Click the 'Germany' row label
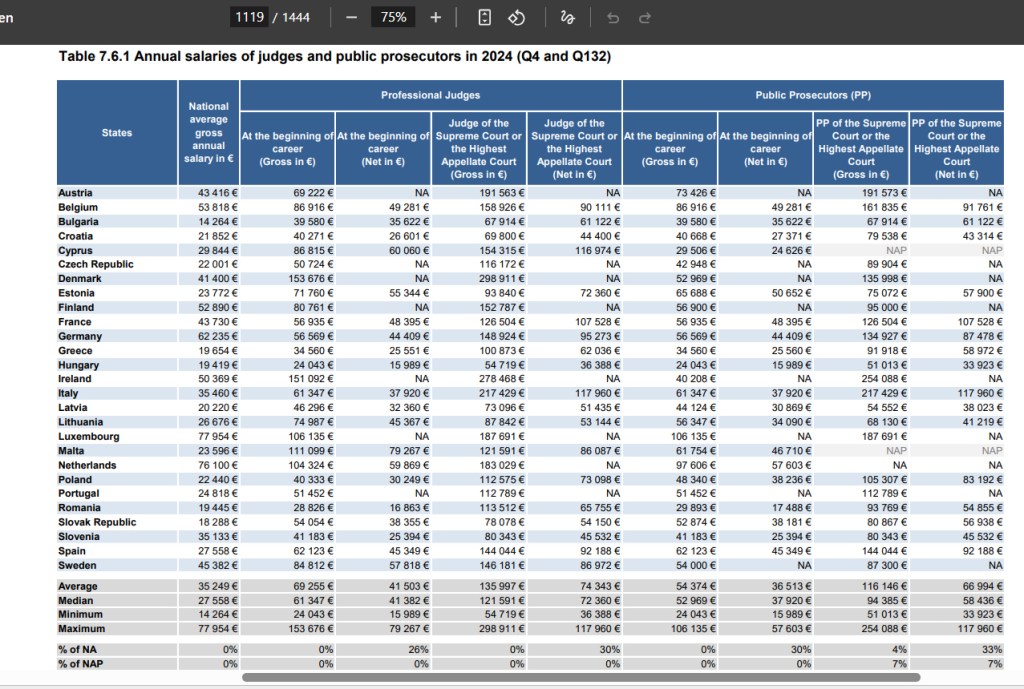This screenshot has height=689, width=1024. pyautogui.click(x=80, y=336)
